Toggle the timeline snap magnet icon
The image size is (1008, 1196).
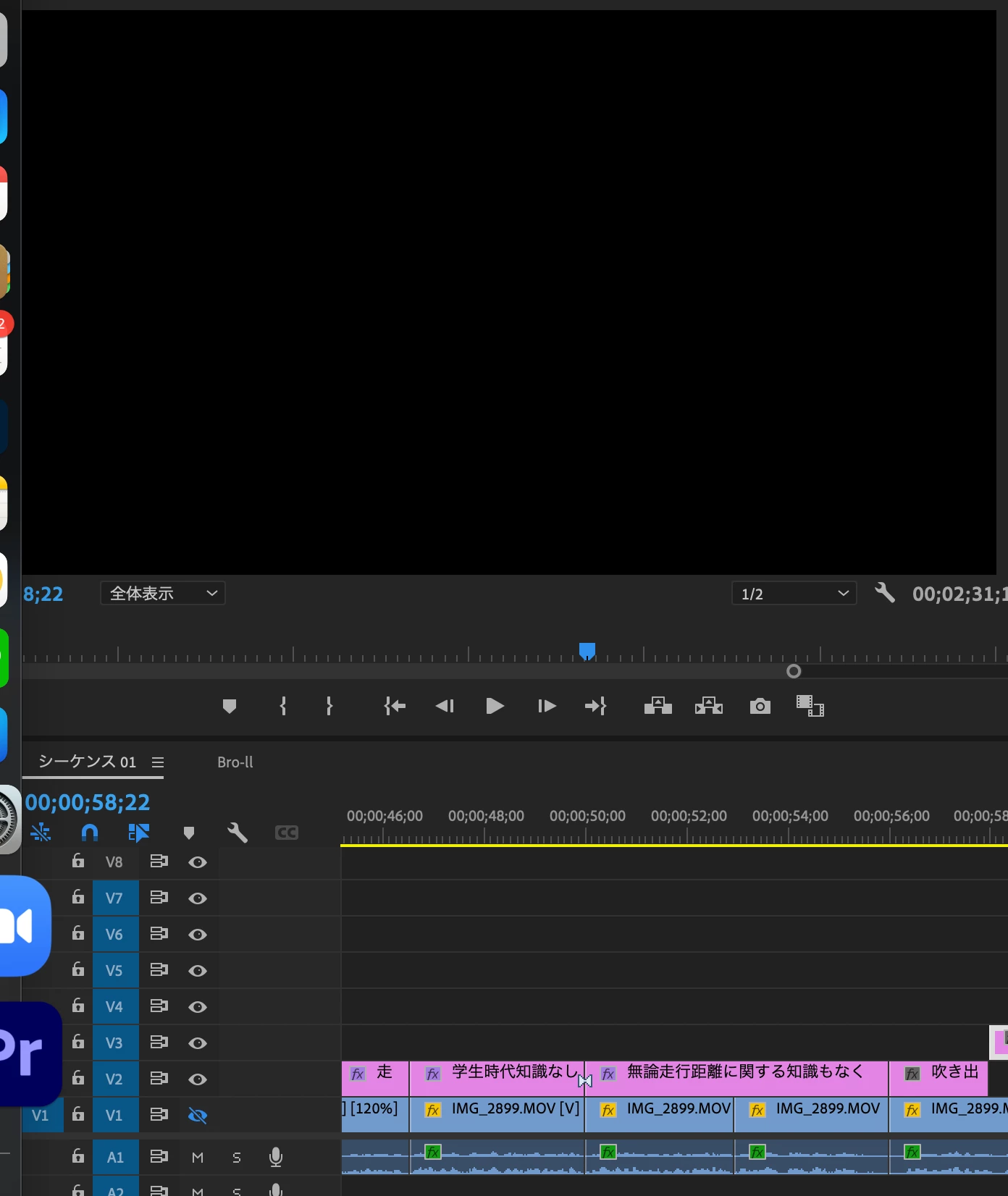click(90, 833)
